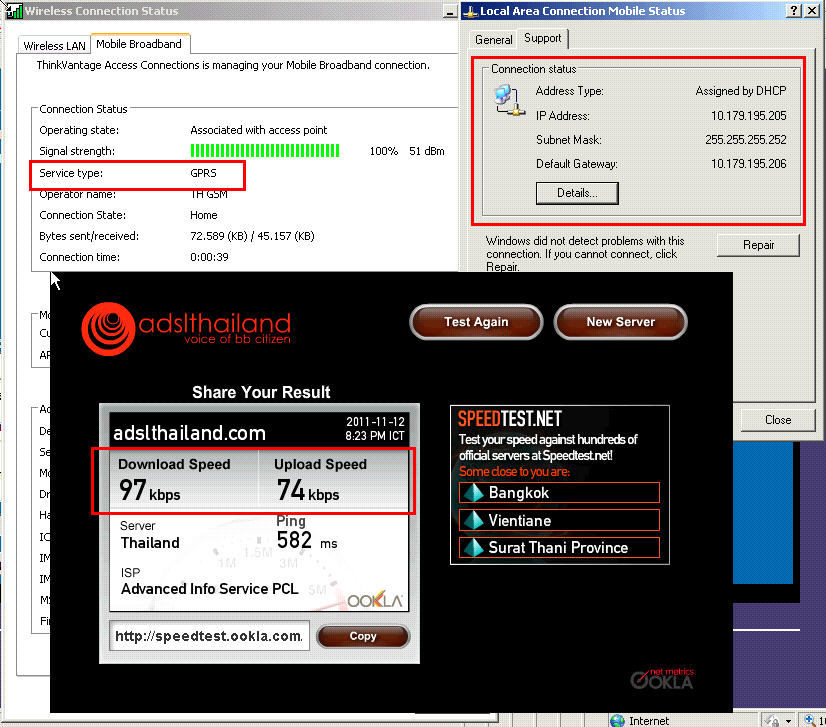Click Advanced Info Service PCL ISP name
Viewport: 826px width, 727px height.
click(x=210, y=588)
